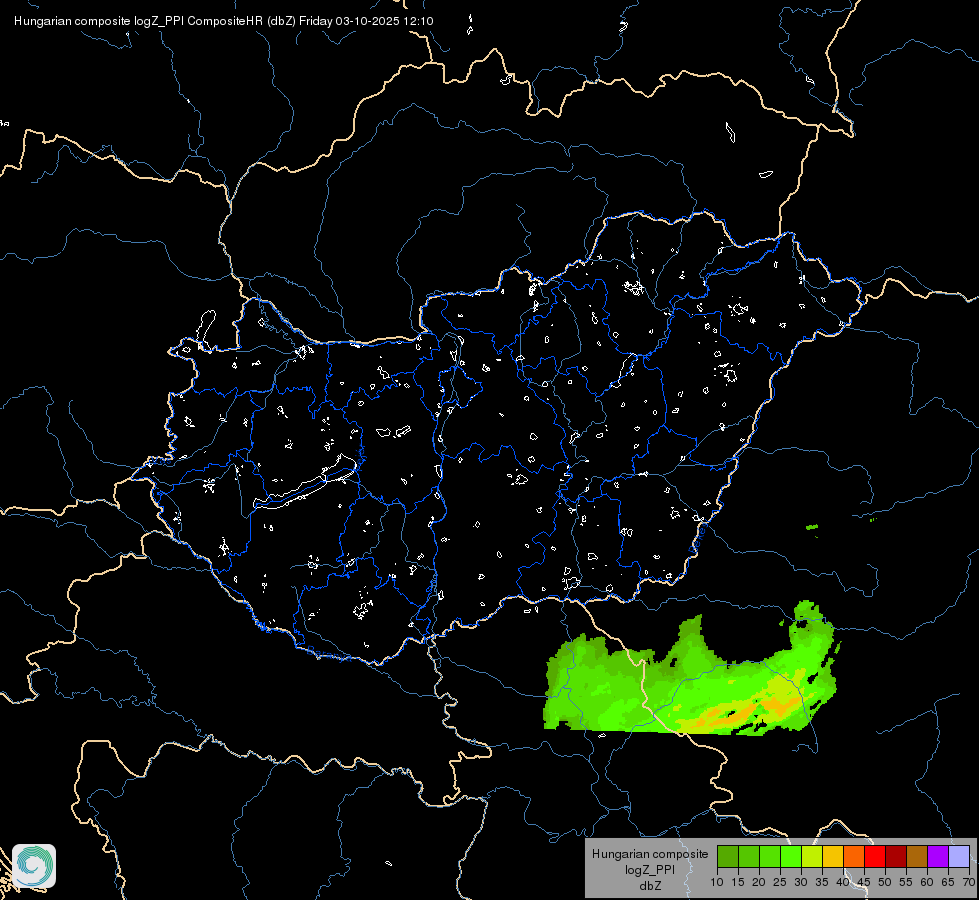This screenshot has width=979, height=900.
Task: Click the 10–15 dBZ dark green legend swatch
Action: pos(728,856)
